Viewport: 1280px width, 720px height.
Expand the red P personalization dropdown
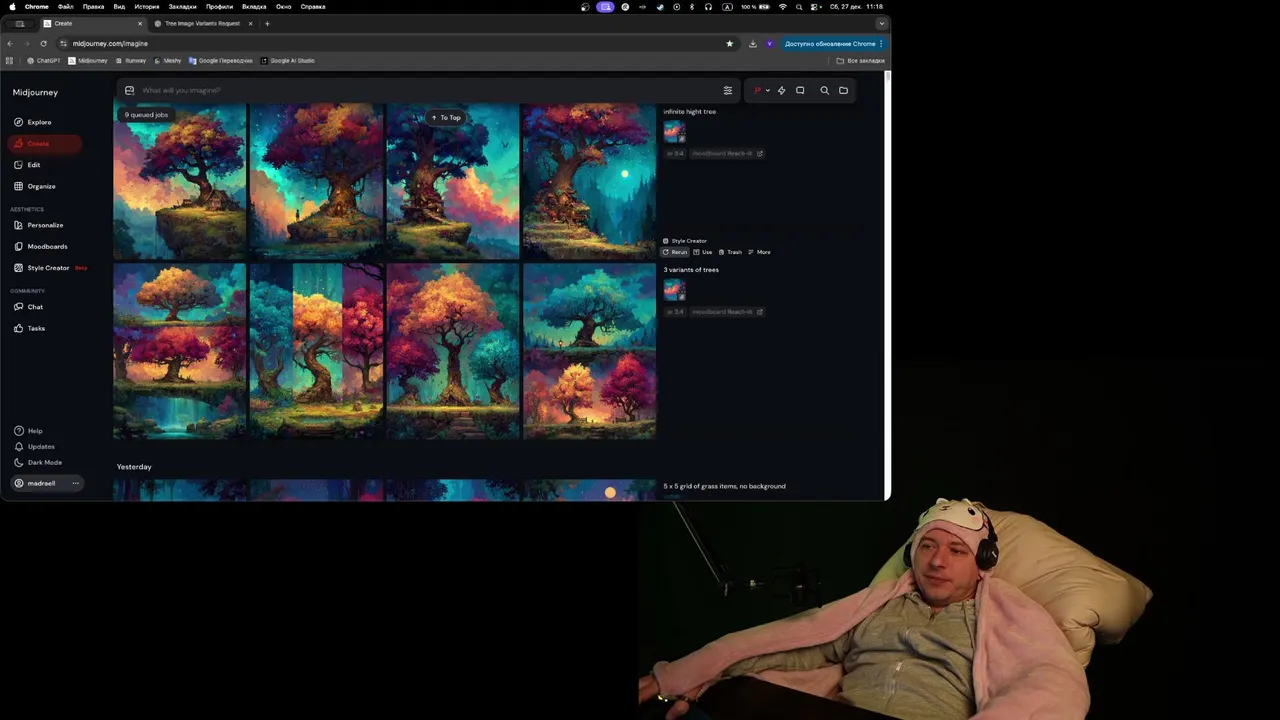tap(762, 90)
